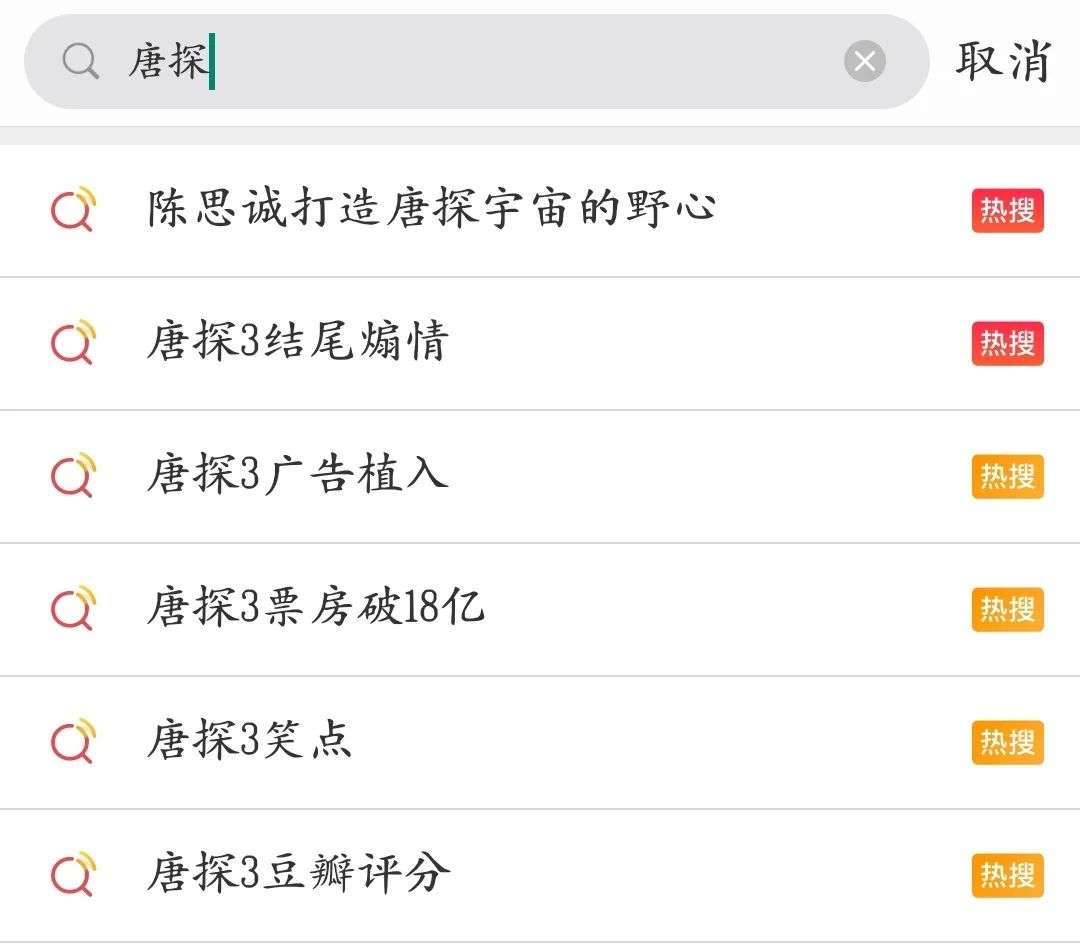This screenshot has width=1080, height=944.
Task: Click search icon beside 陈思诚打造唐探宇宙的野心
Action: point(73,209)
